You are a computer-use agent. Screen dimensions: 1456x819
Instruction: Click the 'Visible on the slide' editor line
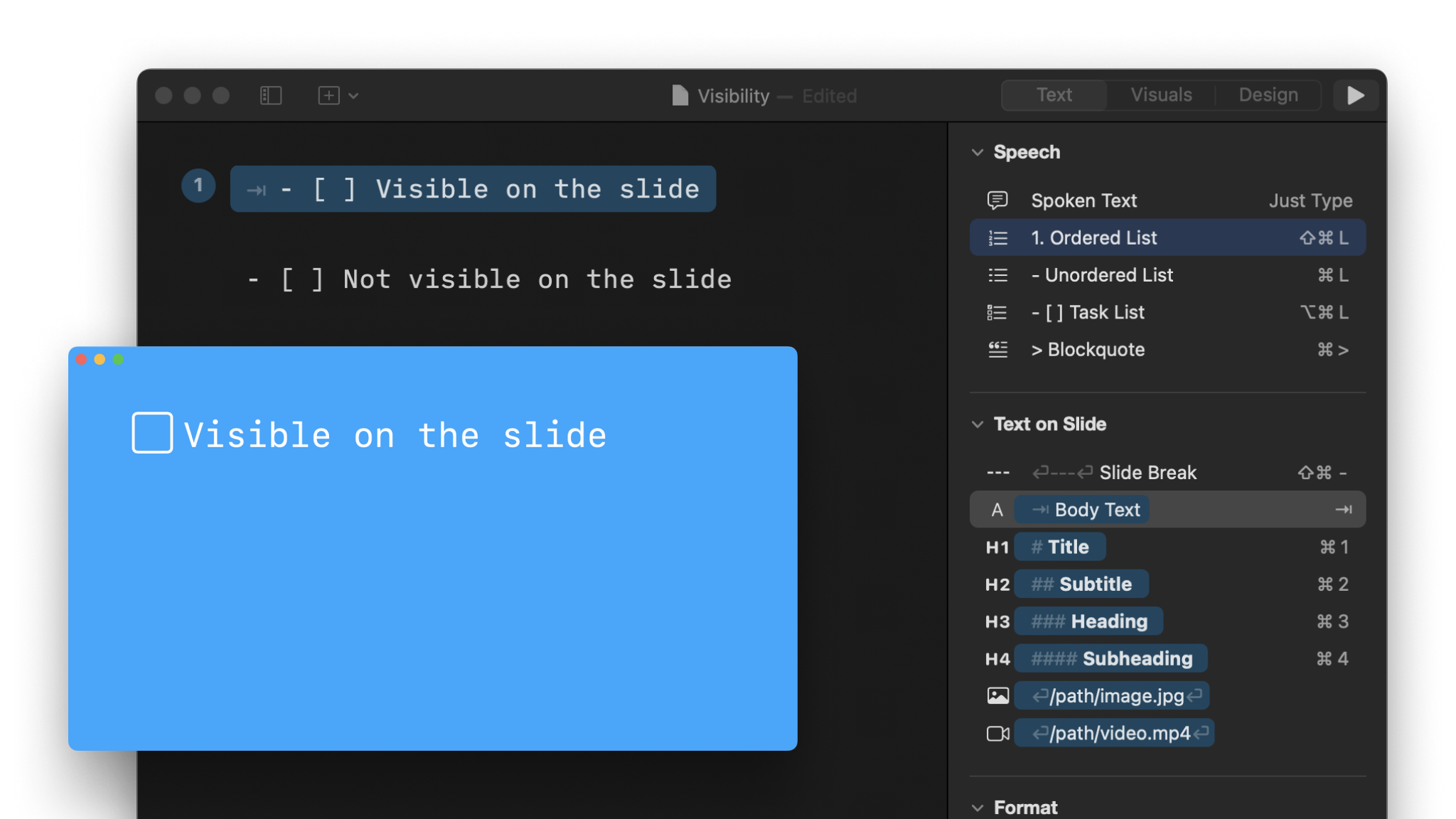[x=473, y=189]
